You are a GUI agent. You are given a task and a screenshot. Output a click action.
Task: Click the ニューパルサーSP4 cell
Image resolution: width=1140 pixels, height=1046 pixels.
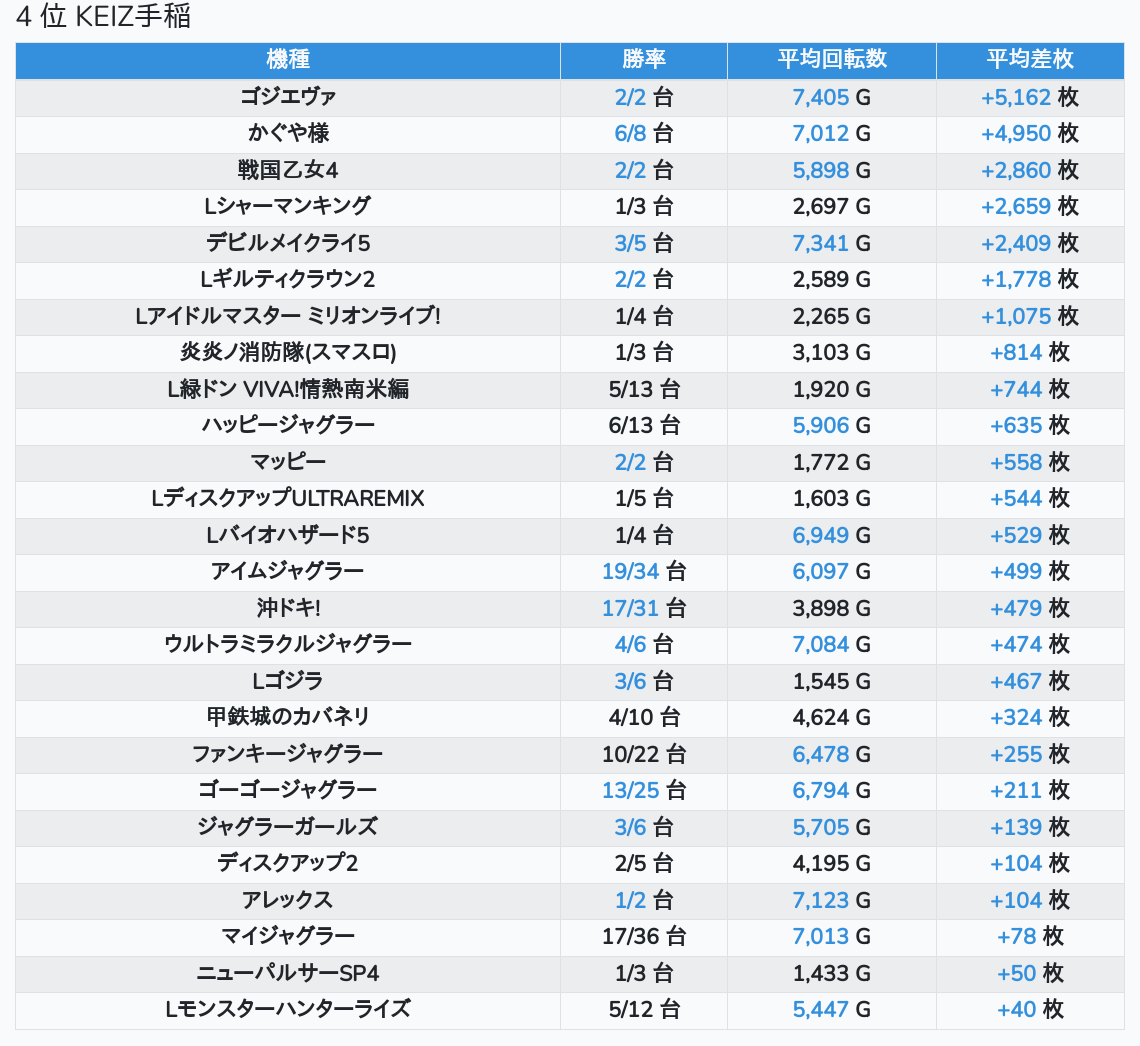(x=288, y=973)
